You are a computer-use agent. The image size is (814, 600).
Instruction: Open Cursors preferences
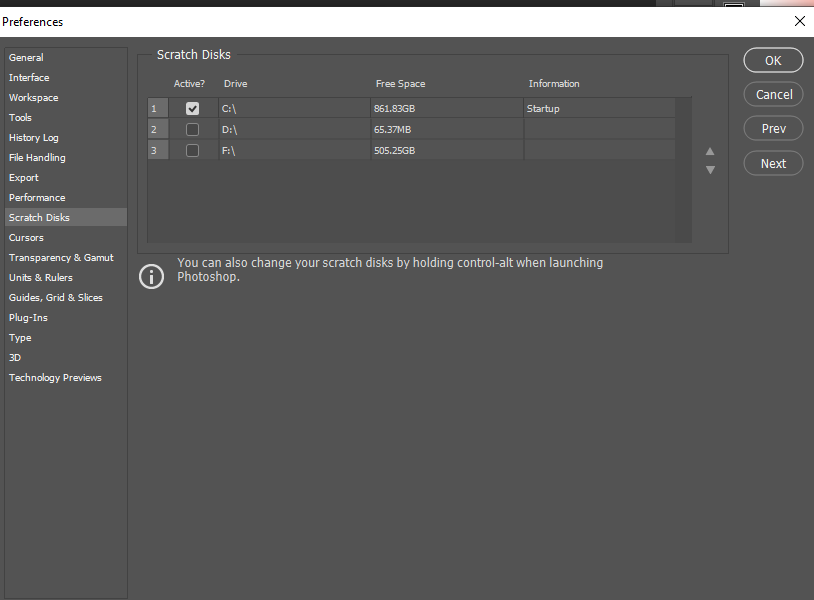point(65,237)
